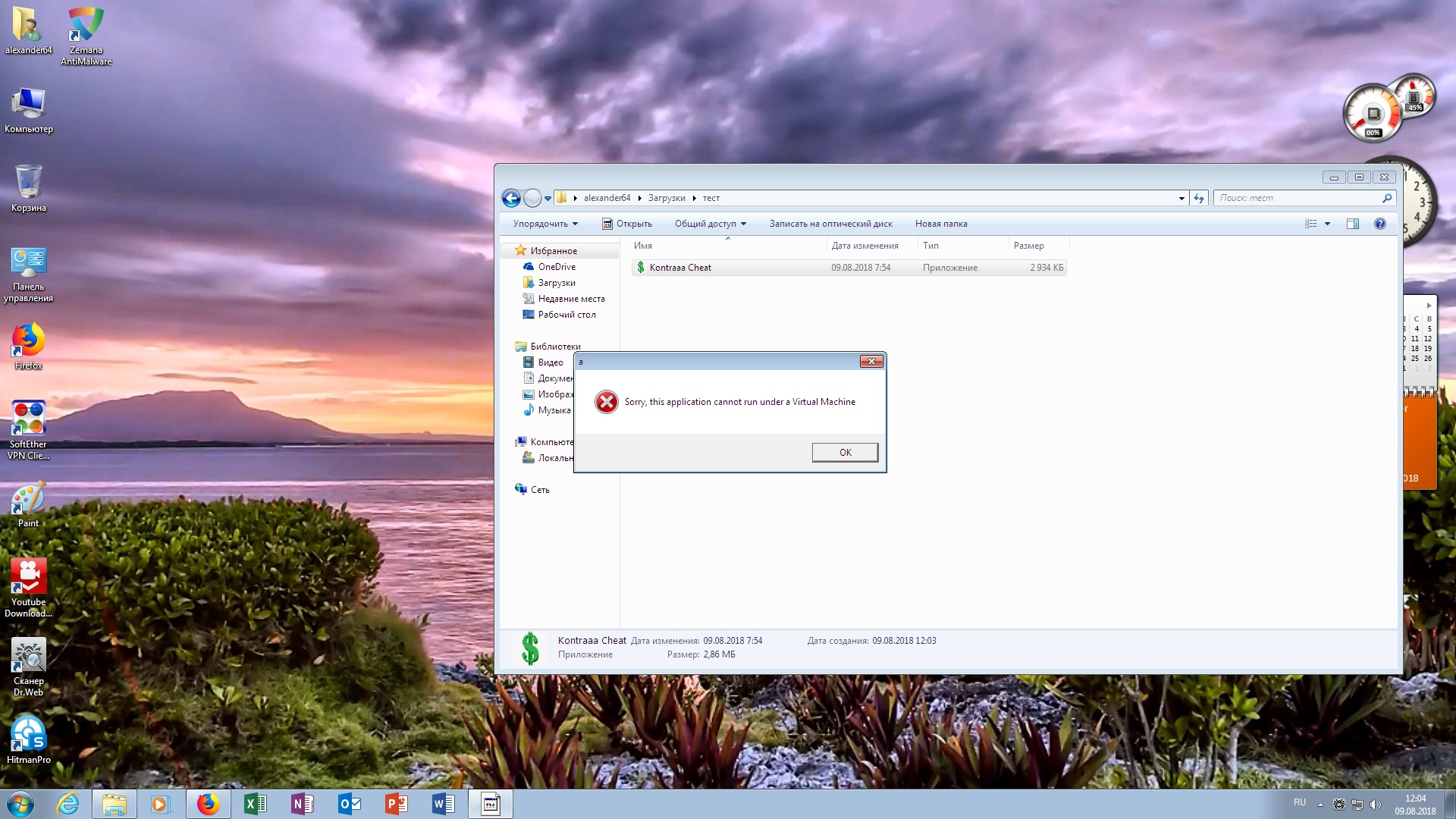Image resolution: width=1456 pixels, height=819 pixels.
Task: Click OK in the Virtual Machine error dialog
Action: (x=845, y=453)
